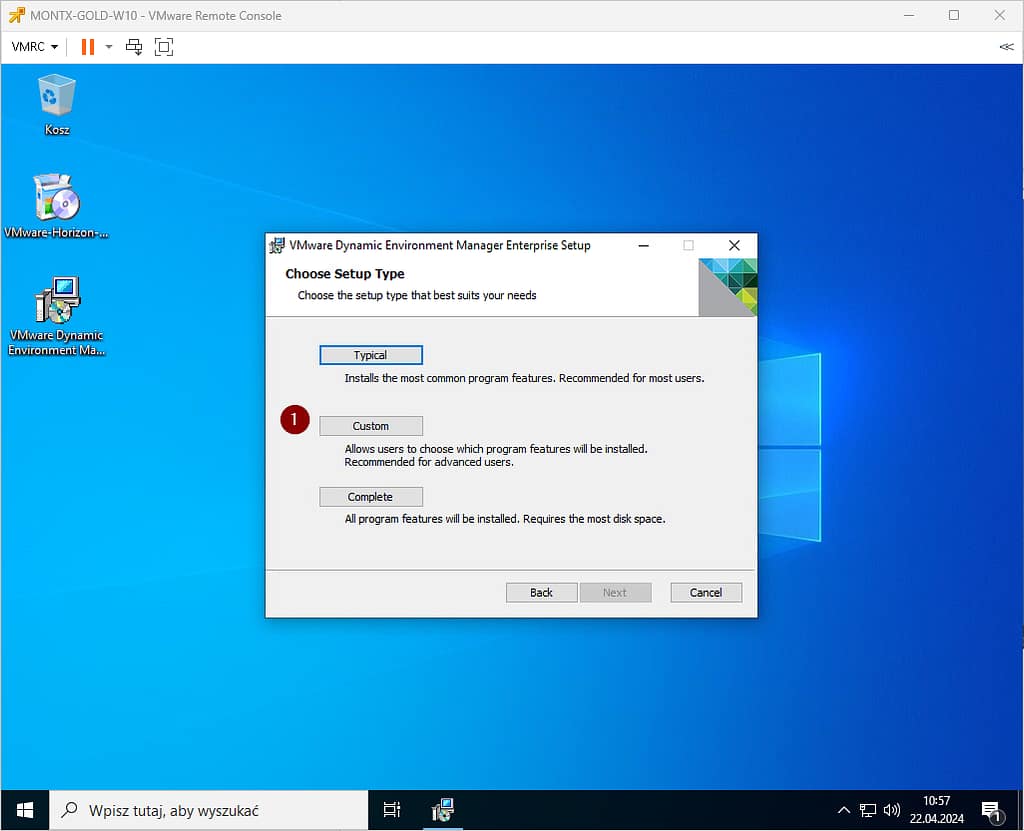The width and height of the screenshot is (1024, 831).
Task: Enter full screen mode in VMRC
Action: 164,47
